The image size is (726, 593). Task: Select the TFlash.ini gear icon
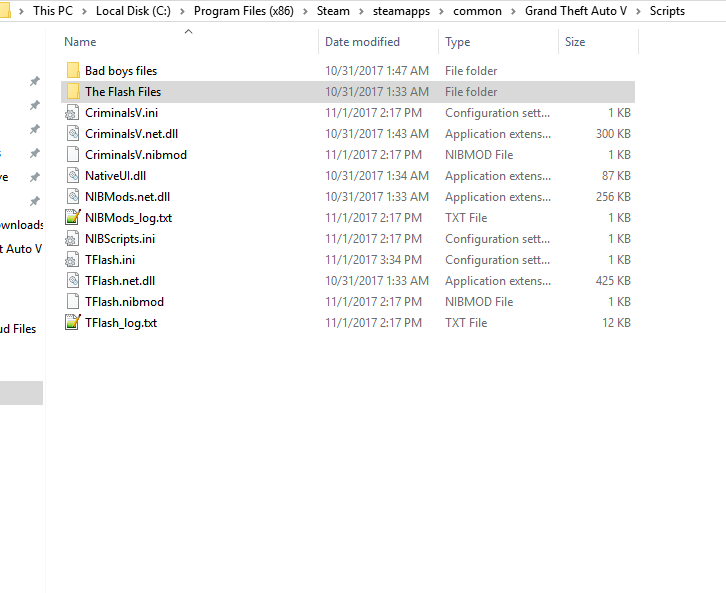pos(72,259)
